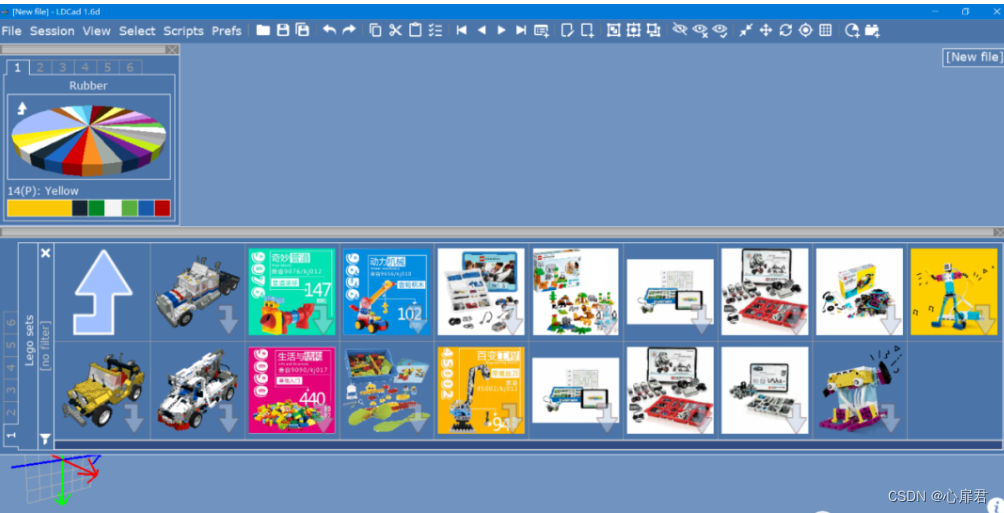Select the four-arrow move tool
The image size is (1004, 513).
[x=766, y=30]
